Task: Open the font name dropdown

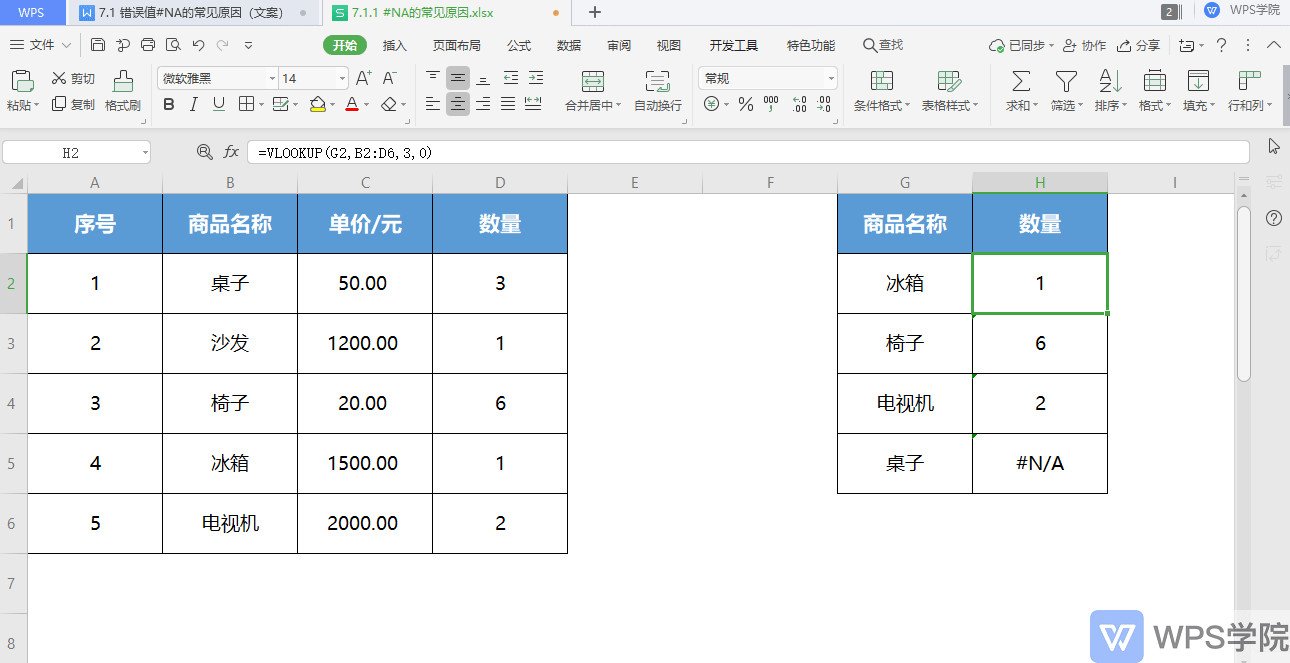Action: coord(272,77)
